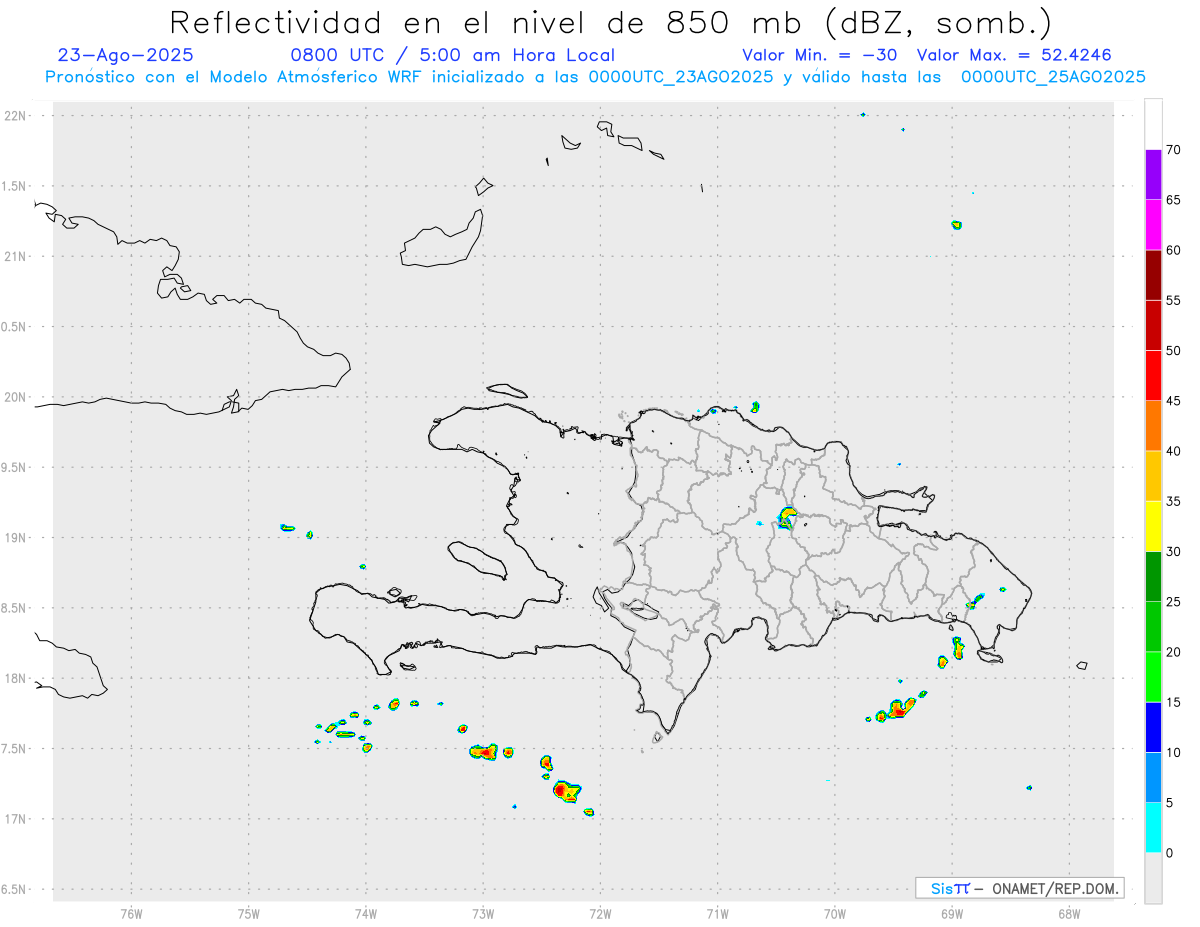1200x927 pixels.
Task: Click the magenta 60–65 dBZ colorbar segment
Action: 1153,225
